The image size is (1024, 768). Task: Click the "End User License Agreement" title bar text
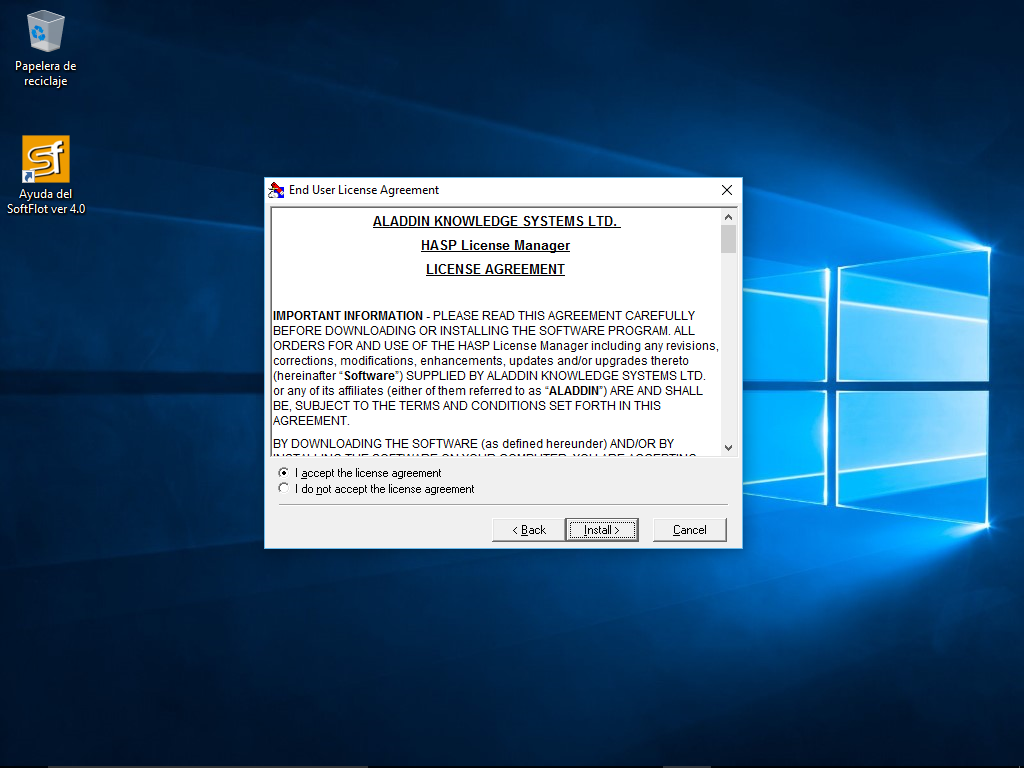[x=364, y=190]
